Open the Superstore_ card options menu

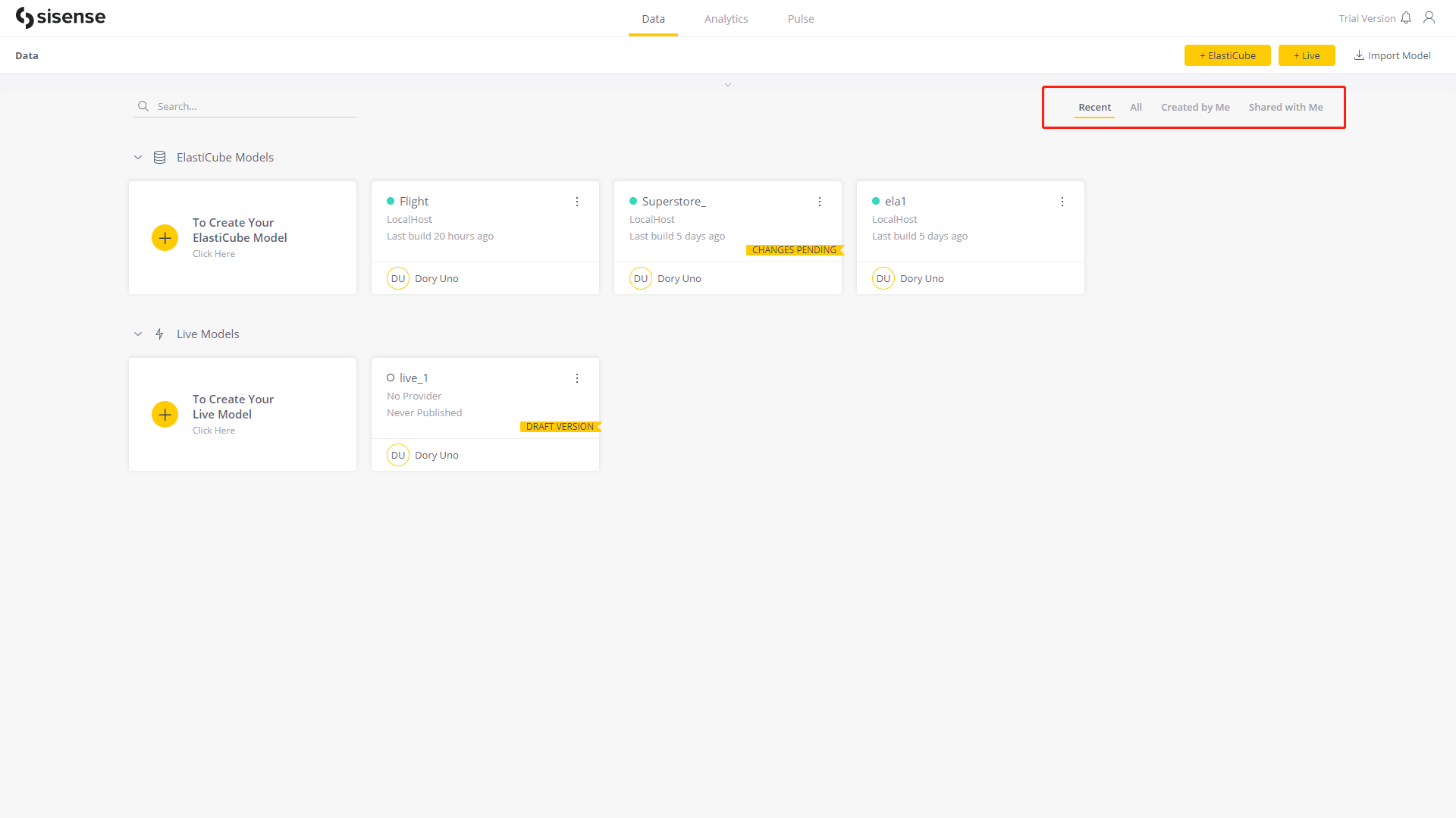[x=820, y=202]
